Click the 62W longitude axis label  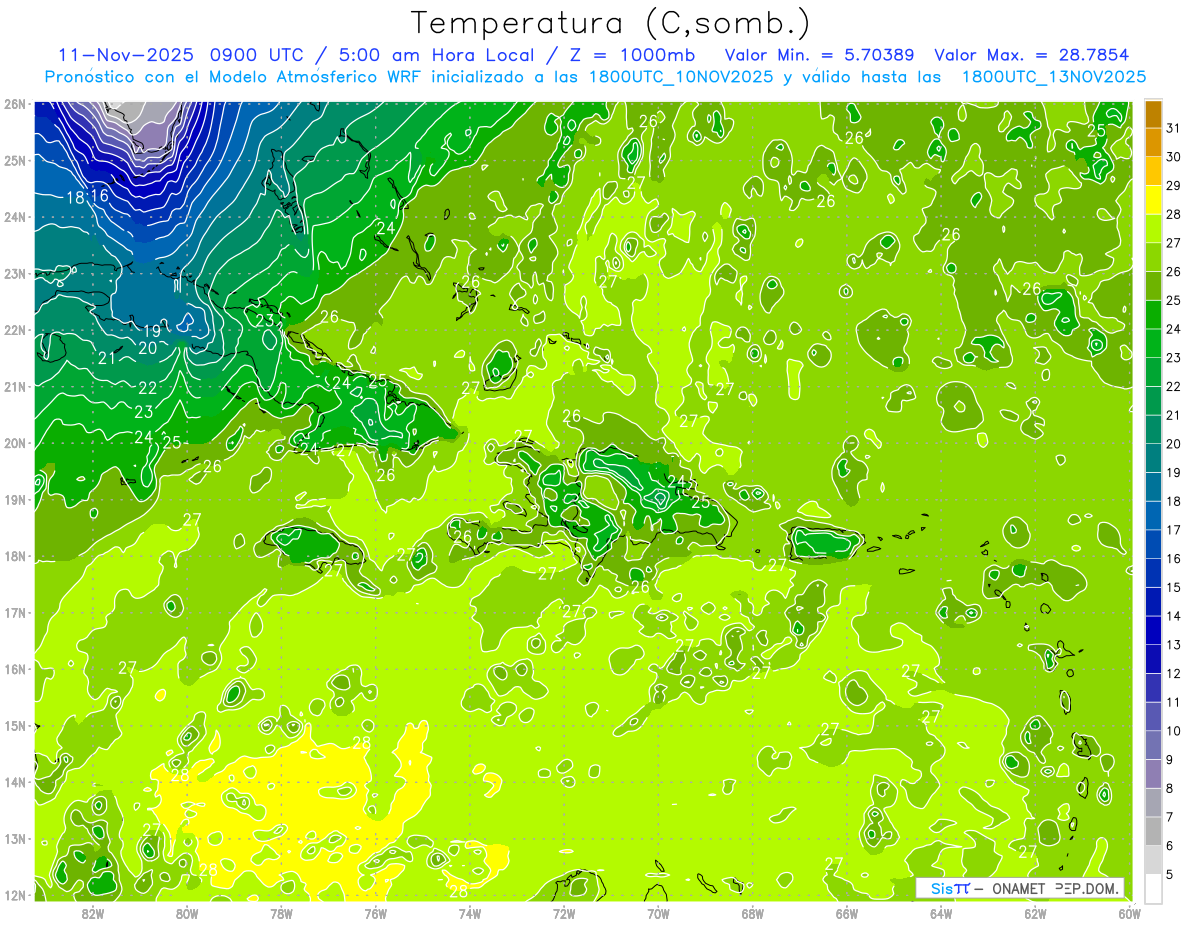[1035, 913]
